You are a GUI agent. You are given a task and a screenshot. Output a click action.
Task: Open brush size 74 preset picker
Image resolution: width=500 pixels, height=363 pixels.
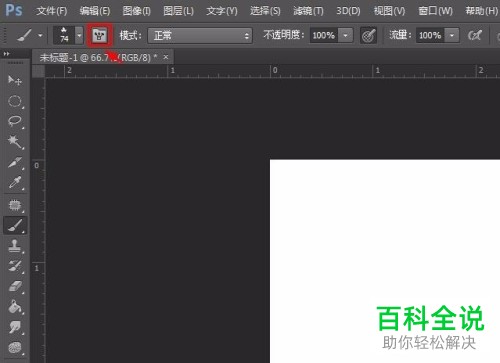pyautogui.click(x=64, y=35)
